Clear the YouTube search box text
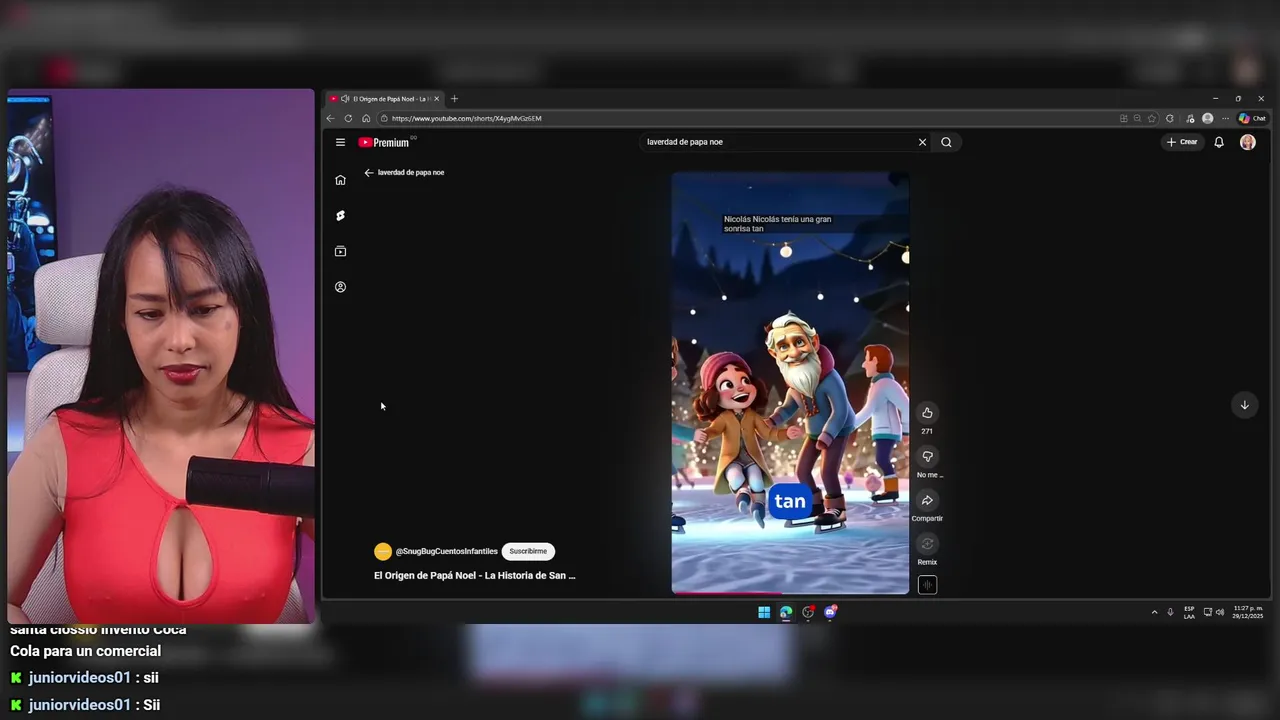This screenshot has height=720, width=1280. (922, 142)
